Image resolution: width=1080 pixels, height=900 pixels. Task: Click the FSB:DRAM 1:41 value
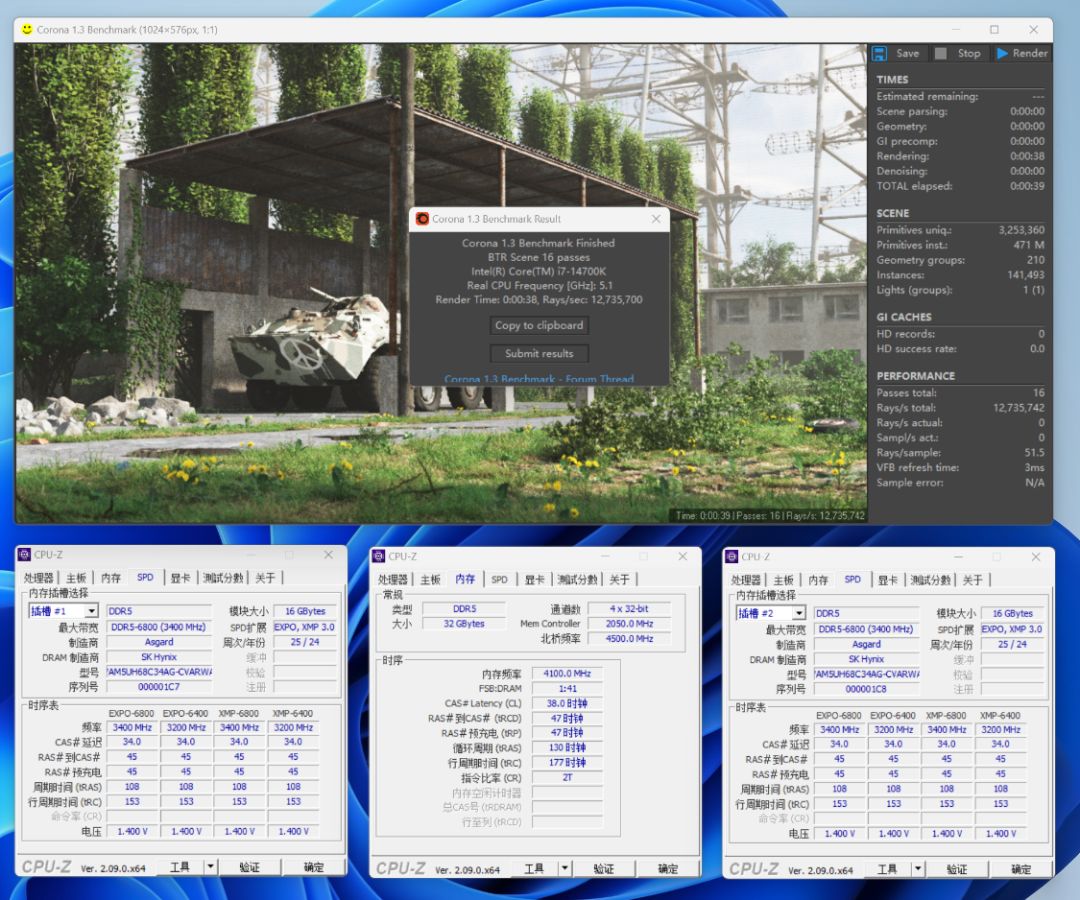pyautogui.click(x=567, y=689)
